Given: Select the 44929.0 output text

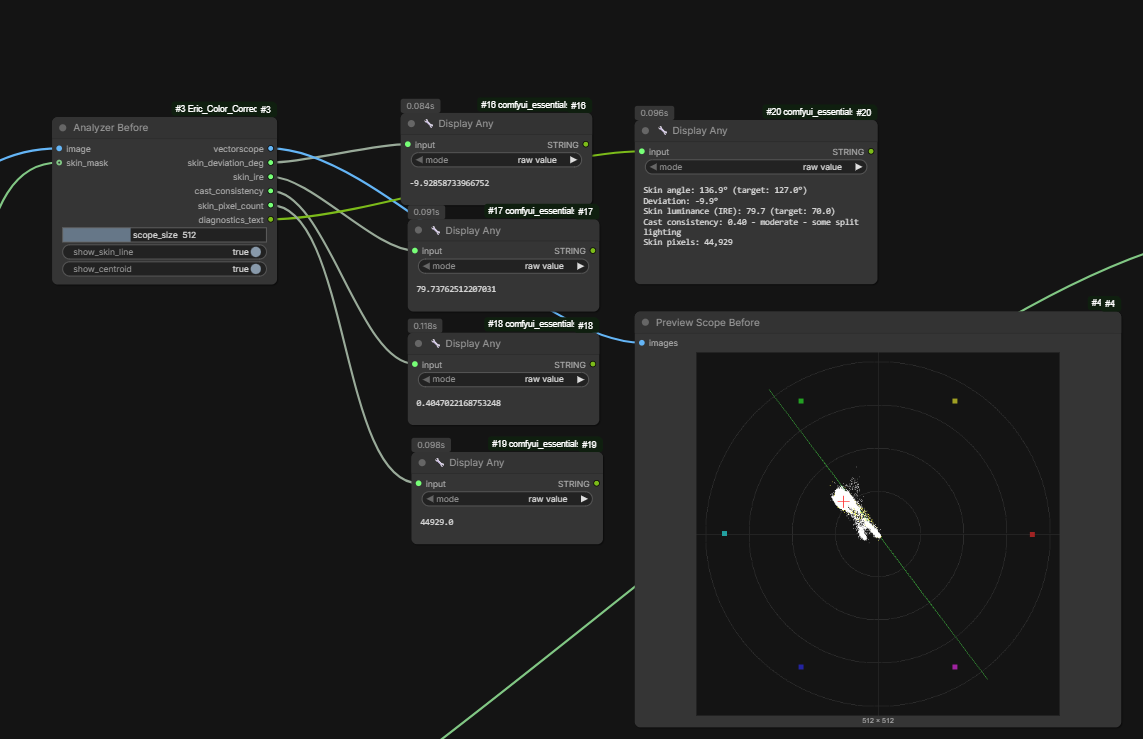Looking at the screenshot, I should click(x=437, y=523).
